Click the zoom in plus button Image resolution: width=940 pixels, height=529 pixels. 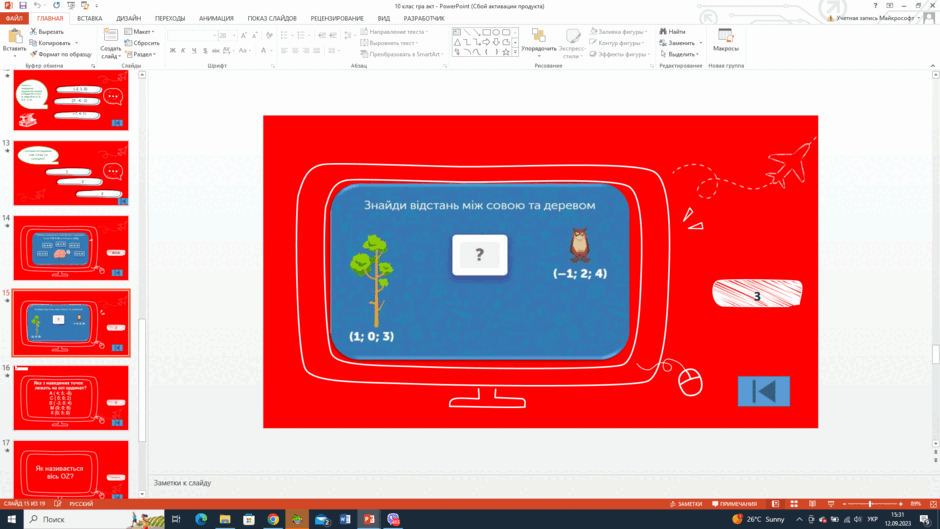coord(900,504)
